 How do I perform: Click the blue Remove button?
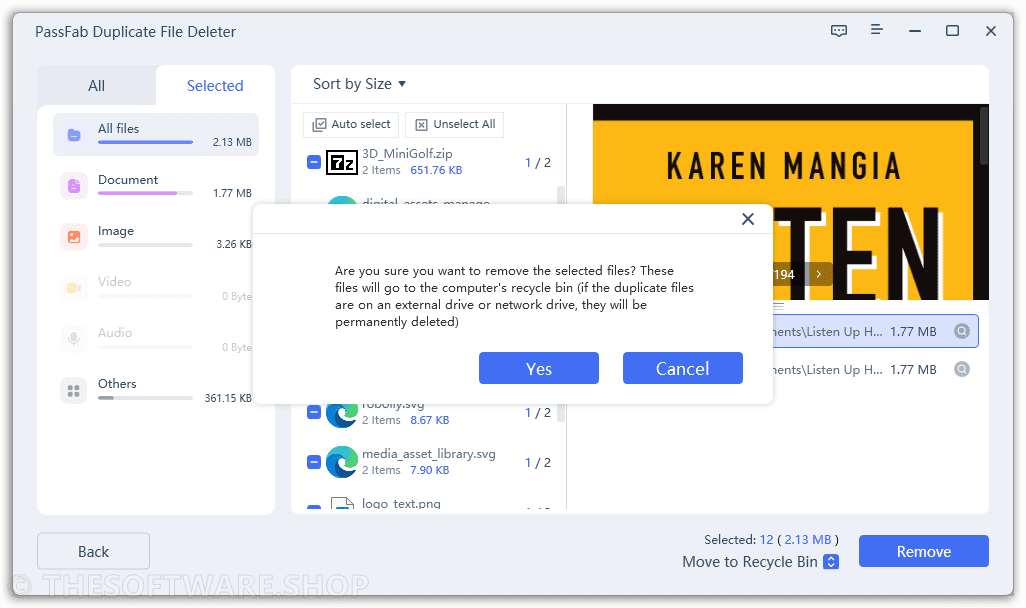point(923,551)
